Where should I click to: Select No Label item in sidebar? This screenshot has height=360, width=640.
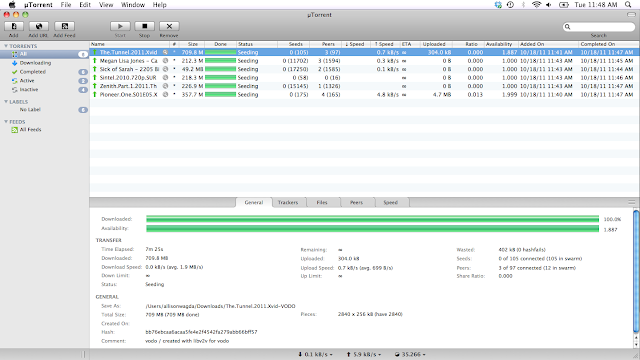coord(30,109)
